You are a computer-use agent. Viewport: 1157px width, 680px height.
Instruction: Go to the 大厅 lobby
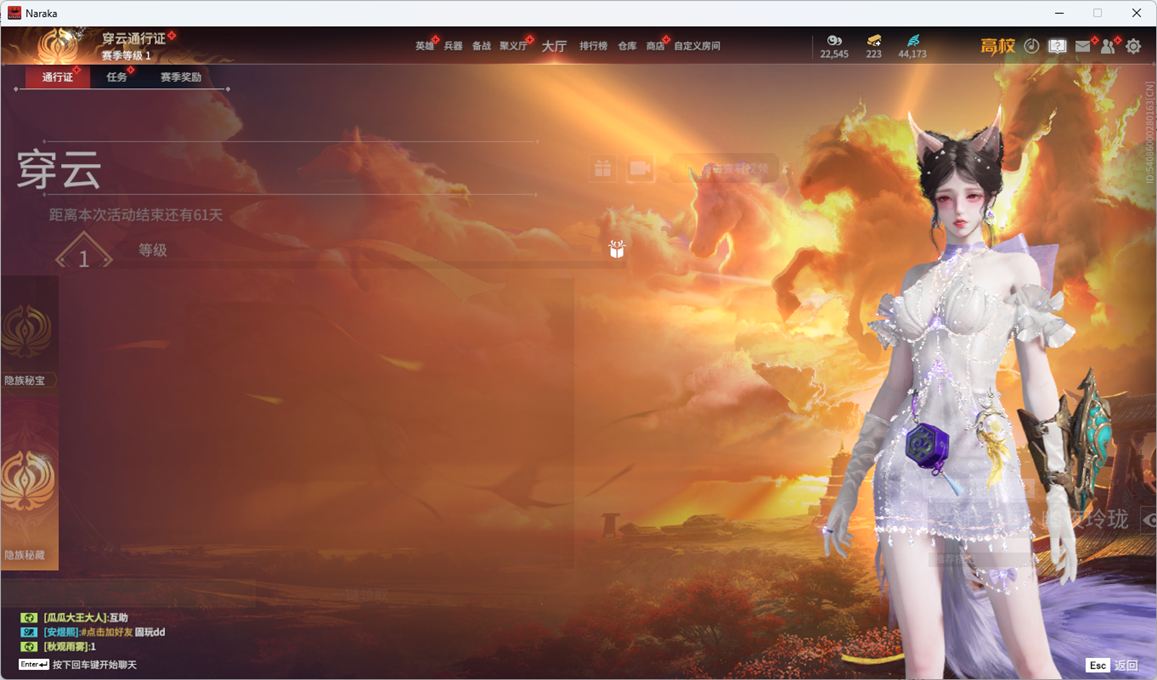pos(554,46)
